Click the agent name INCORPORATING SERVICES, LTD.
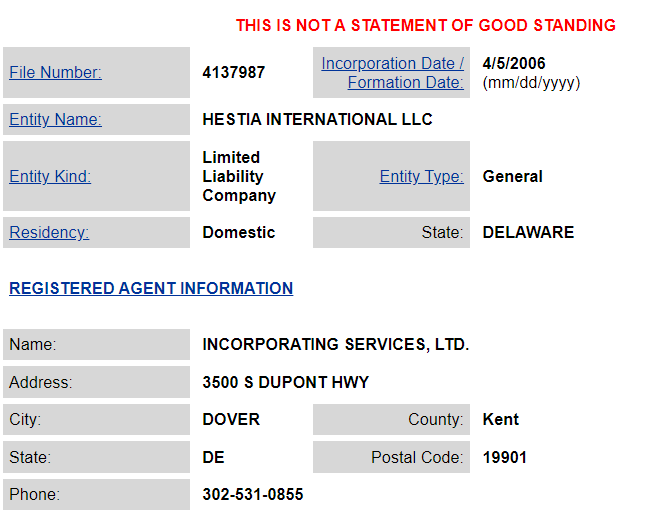Viewport: 659px width, 525px height. (x=335, y=345)
